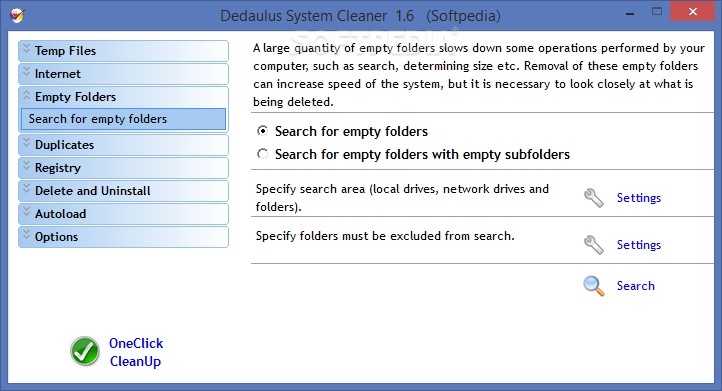The height and width of the screenshot is (391, 722).
Task: Select 'Search for empty folders' radio button
Action: click(x=262, y=131)
